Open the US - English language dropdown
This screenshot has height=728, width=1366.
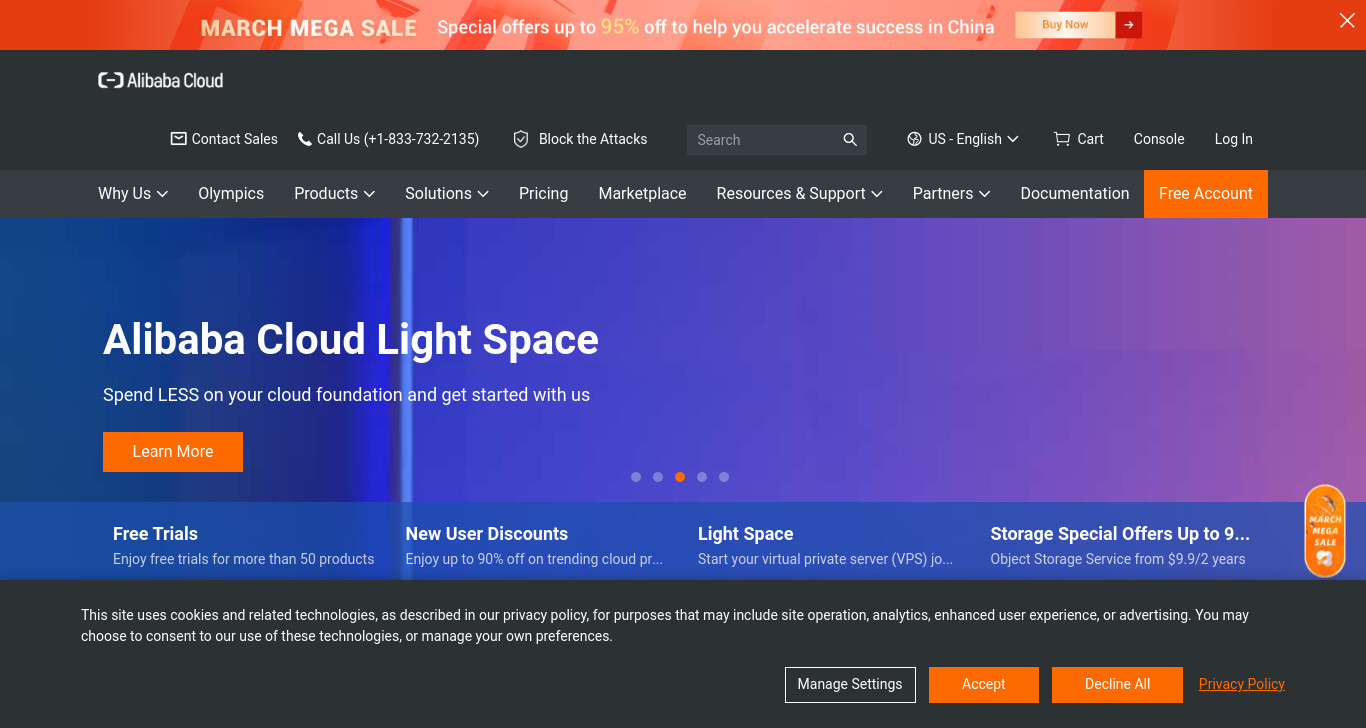point(963,139)
